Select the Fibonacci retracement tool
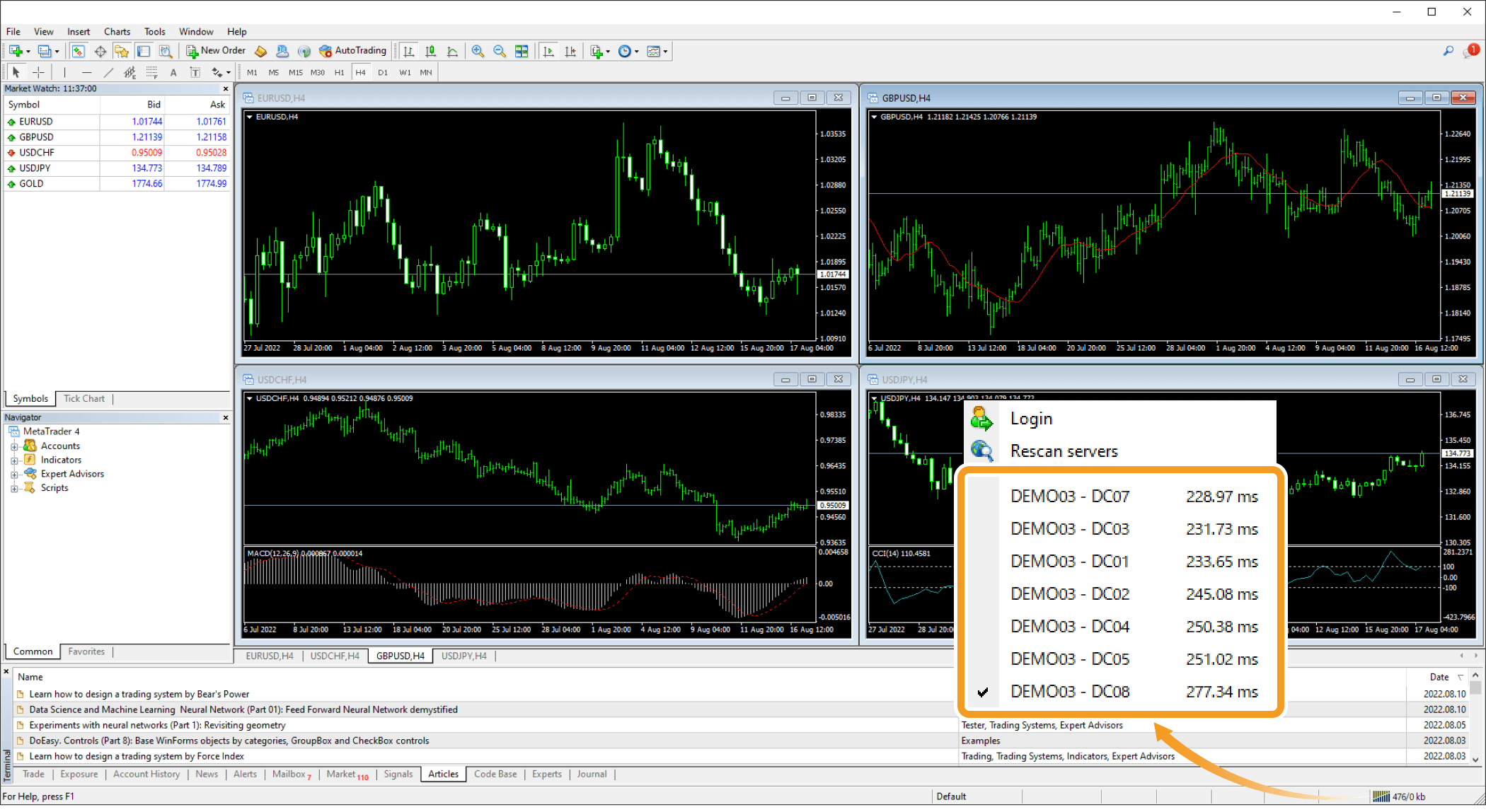This screenshot has width=1486, height=812. 151,72
